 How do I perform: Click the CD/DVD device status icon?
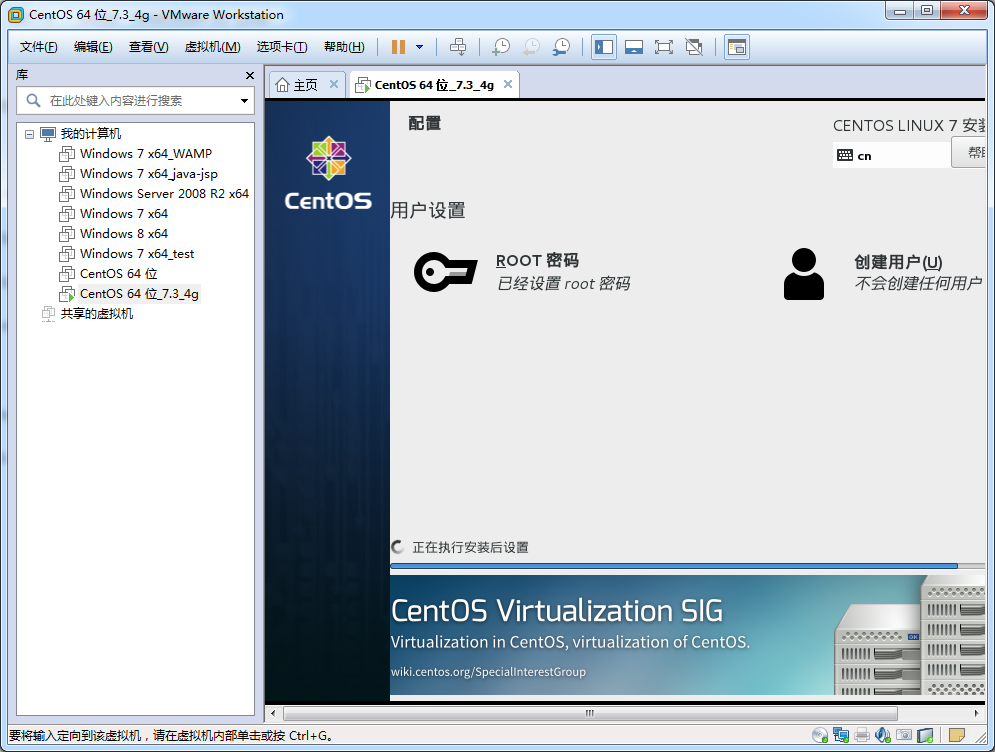click(x=820, y=736)
